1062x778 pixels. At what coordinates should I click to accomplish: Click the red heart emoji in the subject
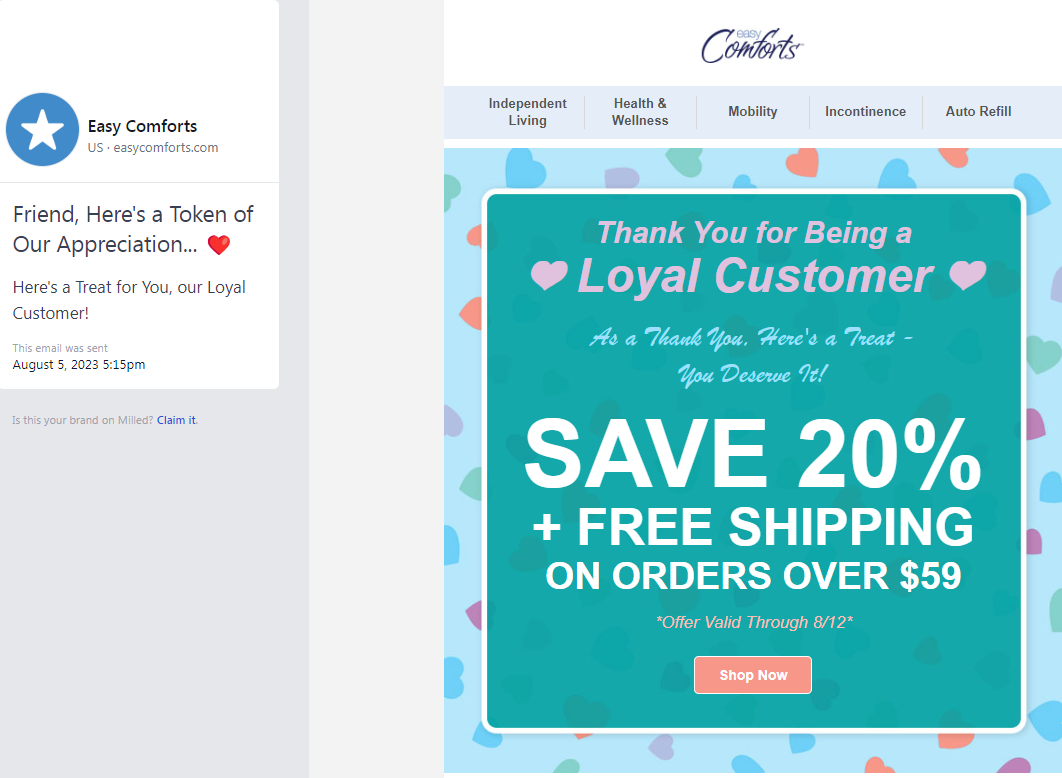click(x=219, y=245)
